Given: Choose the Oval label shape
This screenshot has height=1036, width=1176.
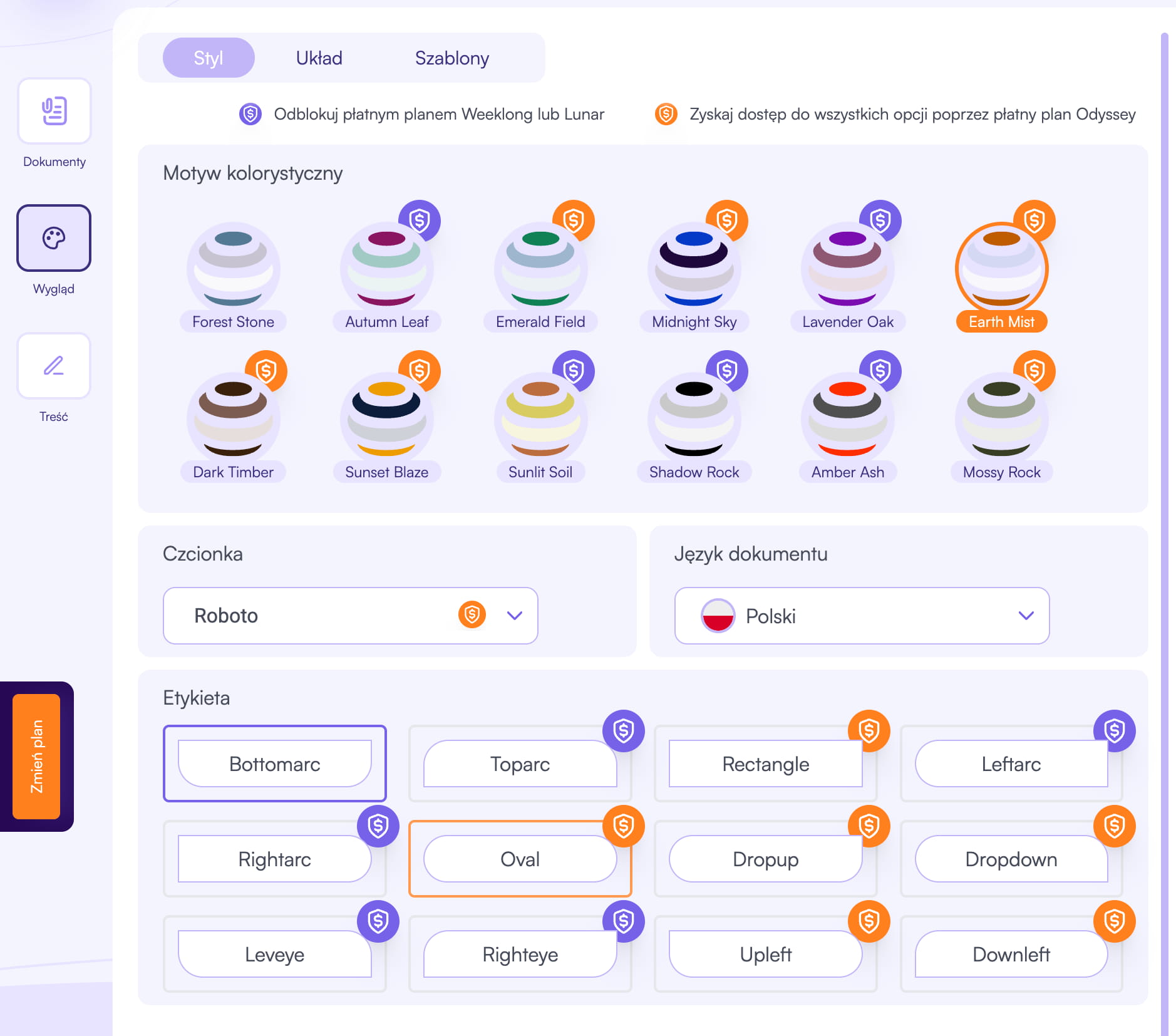Looking at the screenshot, I should pos(520,859).
